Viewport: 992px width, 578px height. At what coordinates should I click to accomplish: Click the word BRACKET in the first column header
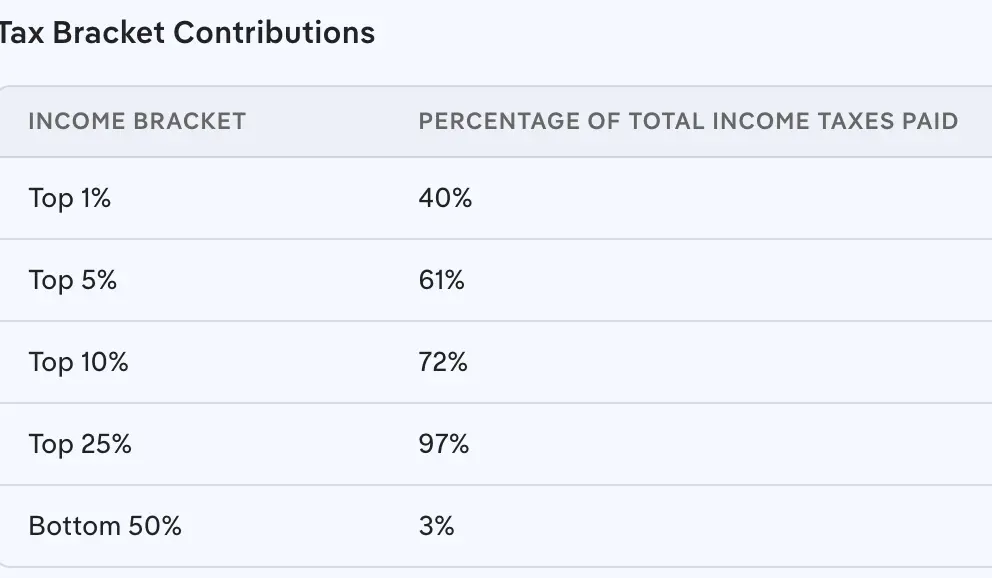(x=190, y=121)
